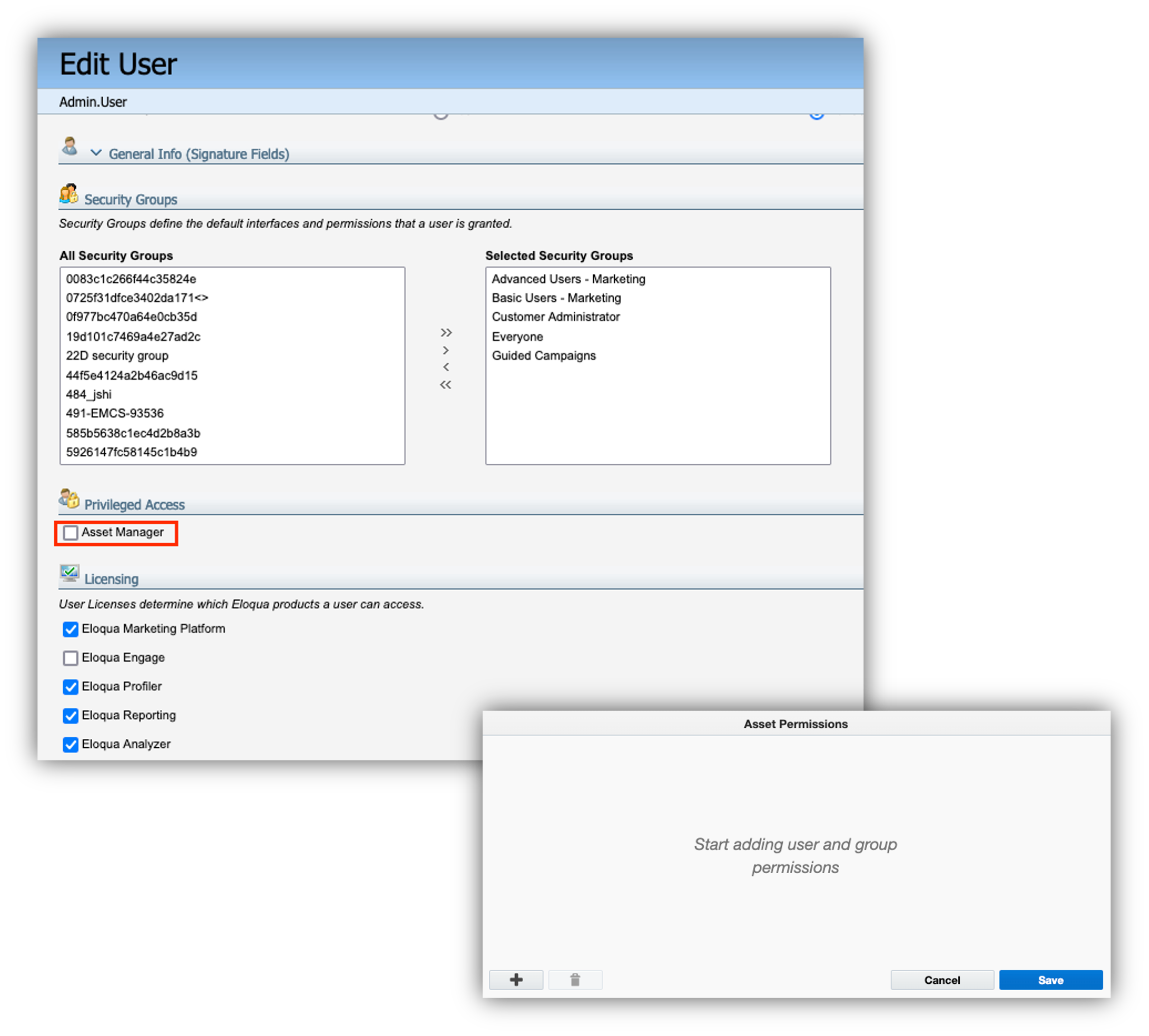1149x1036 pixels.
Task: Enable the Asset Manager checkbox
Action: (71, 533)
